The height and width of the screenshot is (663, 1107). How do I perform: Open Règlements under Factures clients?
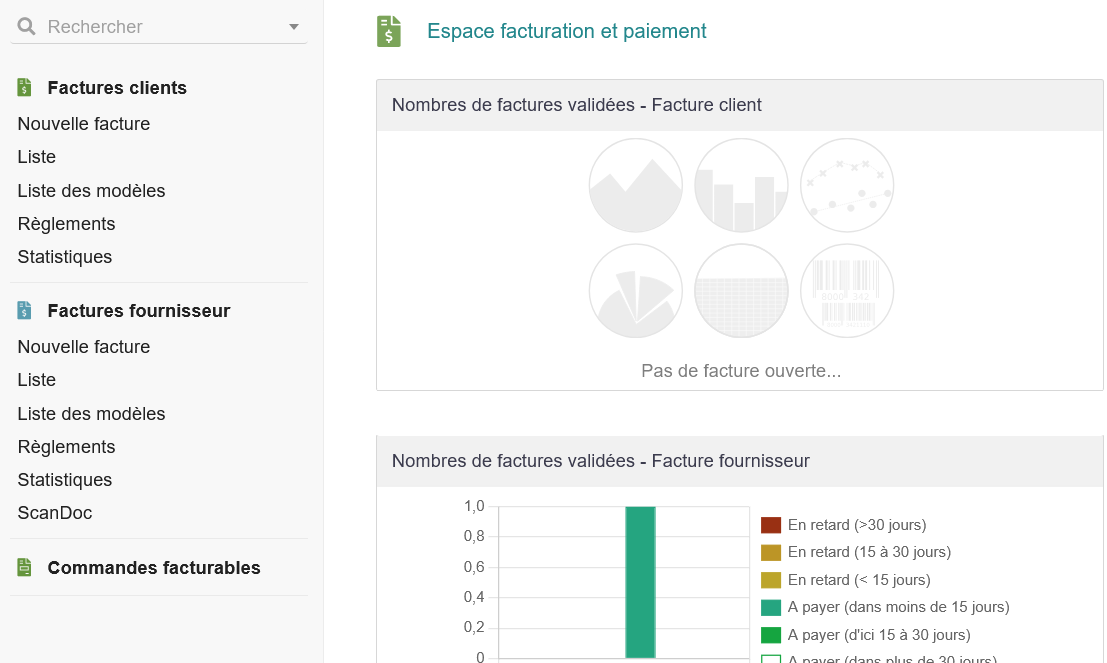click(x=66, y=224)
